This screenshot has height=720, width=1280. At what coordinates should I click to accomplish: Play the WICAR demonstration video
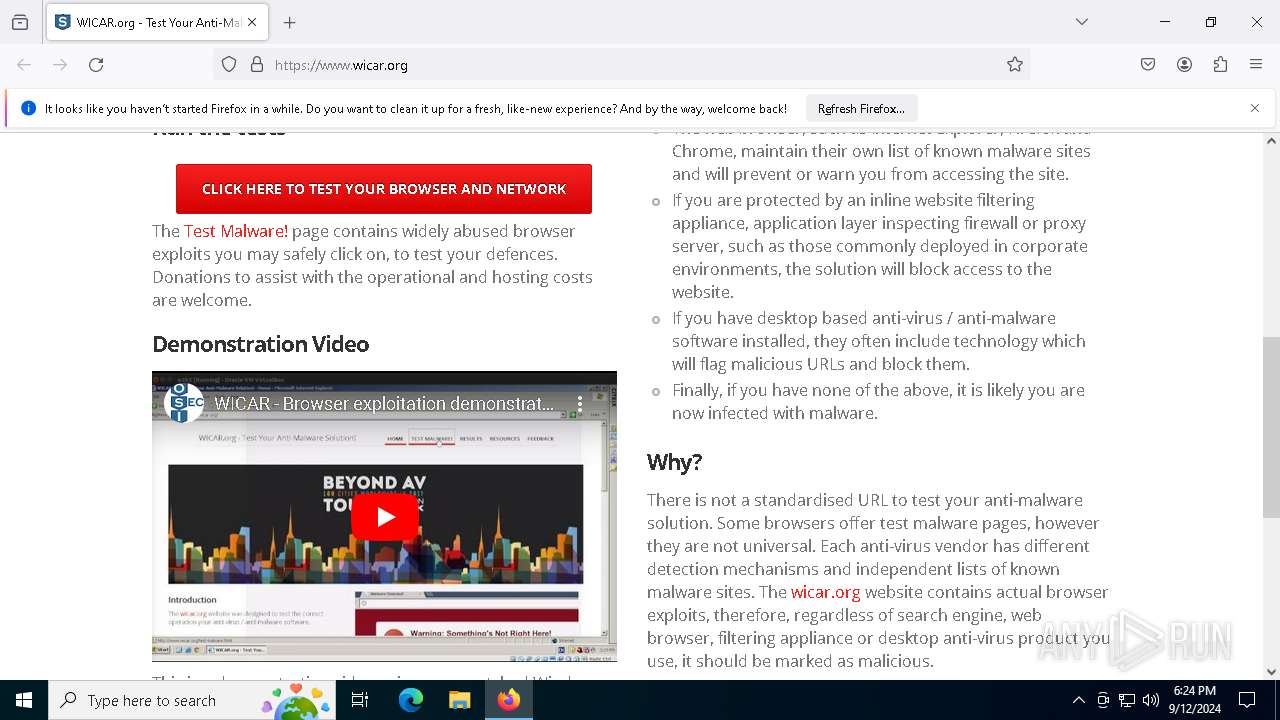[x=384, y=517]
